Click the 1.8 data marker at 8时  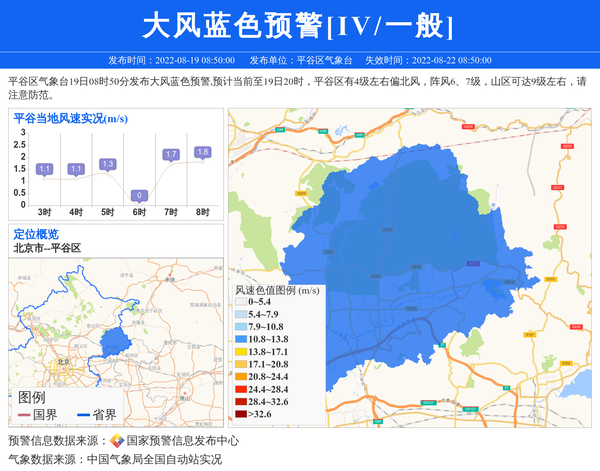click(202, 153)
